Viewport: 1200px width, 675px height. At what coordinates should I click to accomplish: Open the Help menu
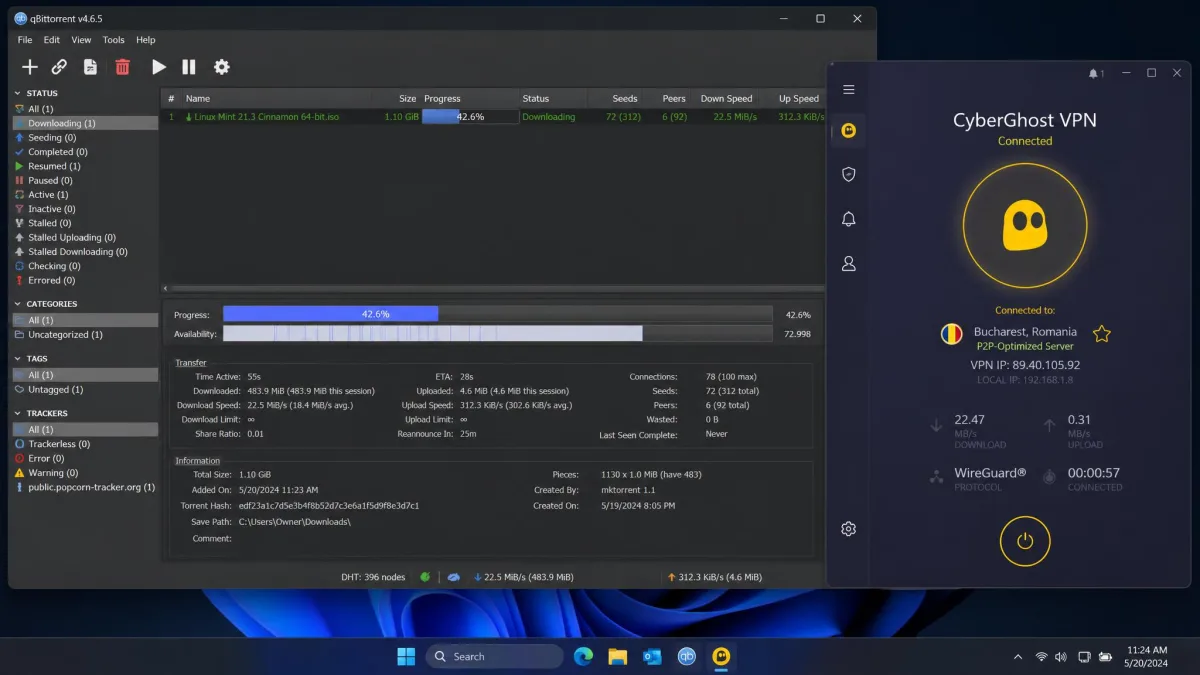point(145,40)
